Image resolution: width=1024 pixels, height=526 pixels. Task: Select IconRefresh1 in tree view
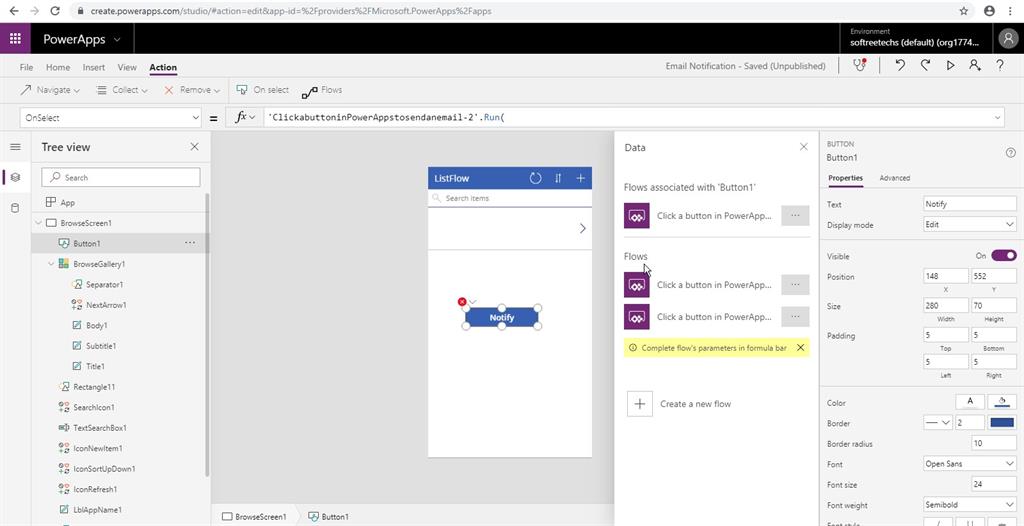click(x=95, y=489)
